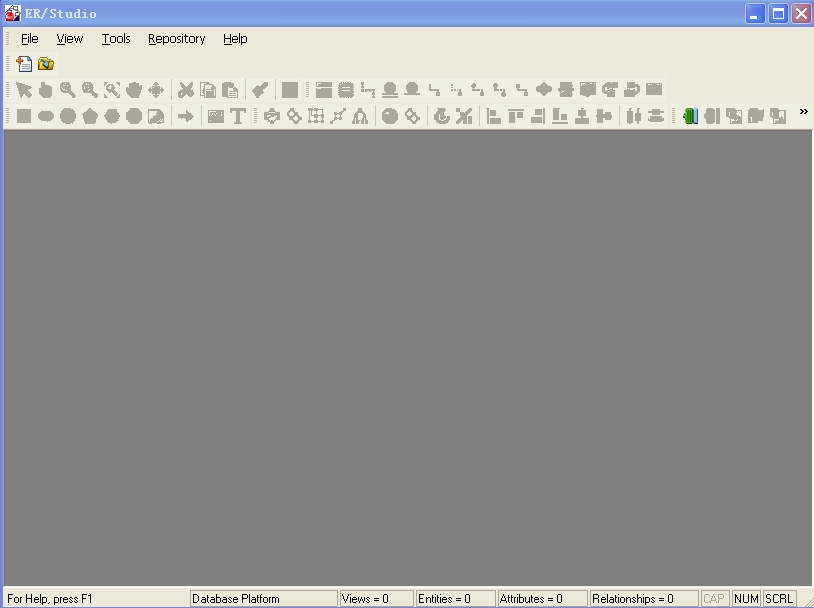The width and height of the screenshot is (814, 608).
Task: Click the circular rotate icon
Action: pos(442,116)
